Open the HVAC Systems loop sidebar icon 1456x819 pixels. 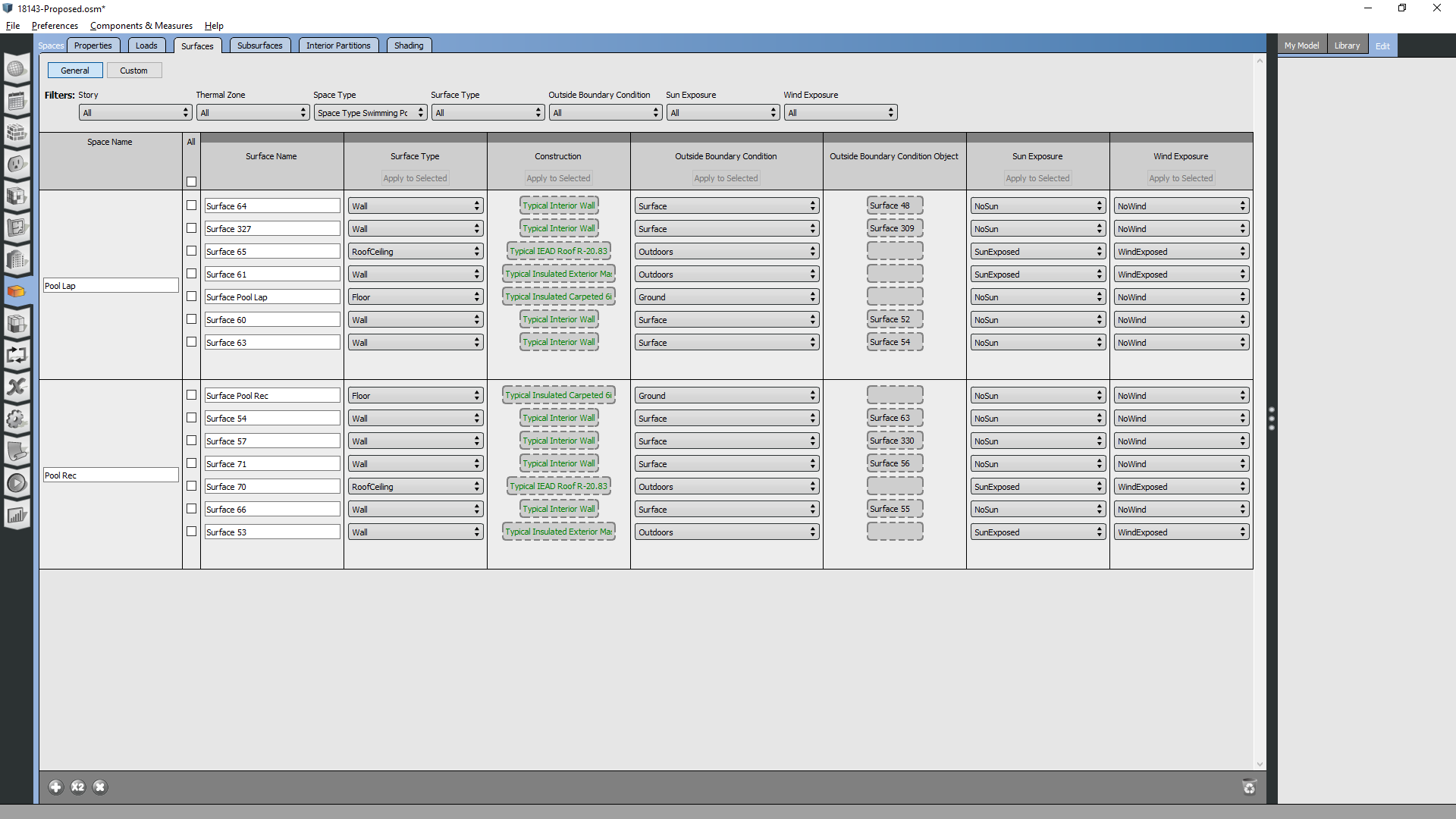[16, 355]
